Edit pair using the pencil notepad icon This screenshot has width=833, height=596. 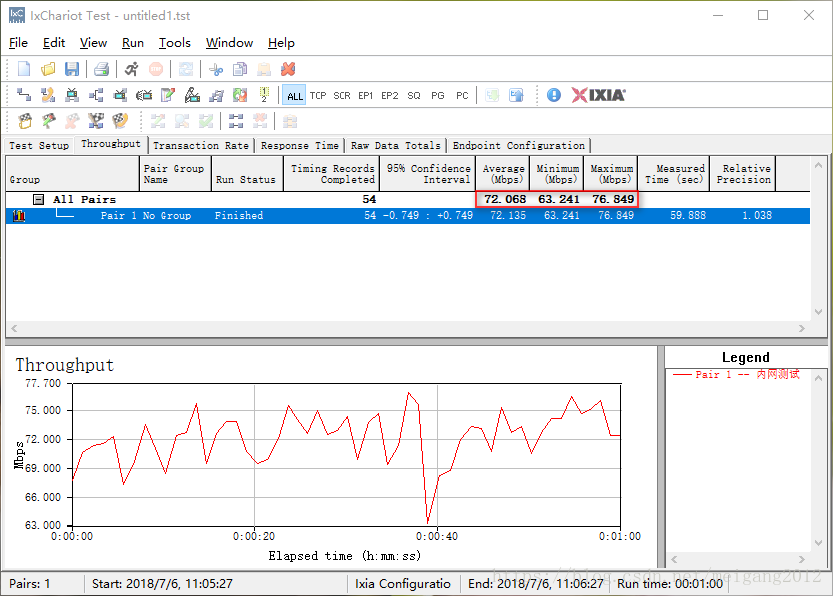coord(168,95)
